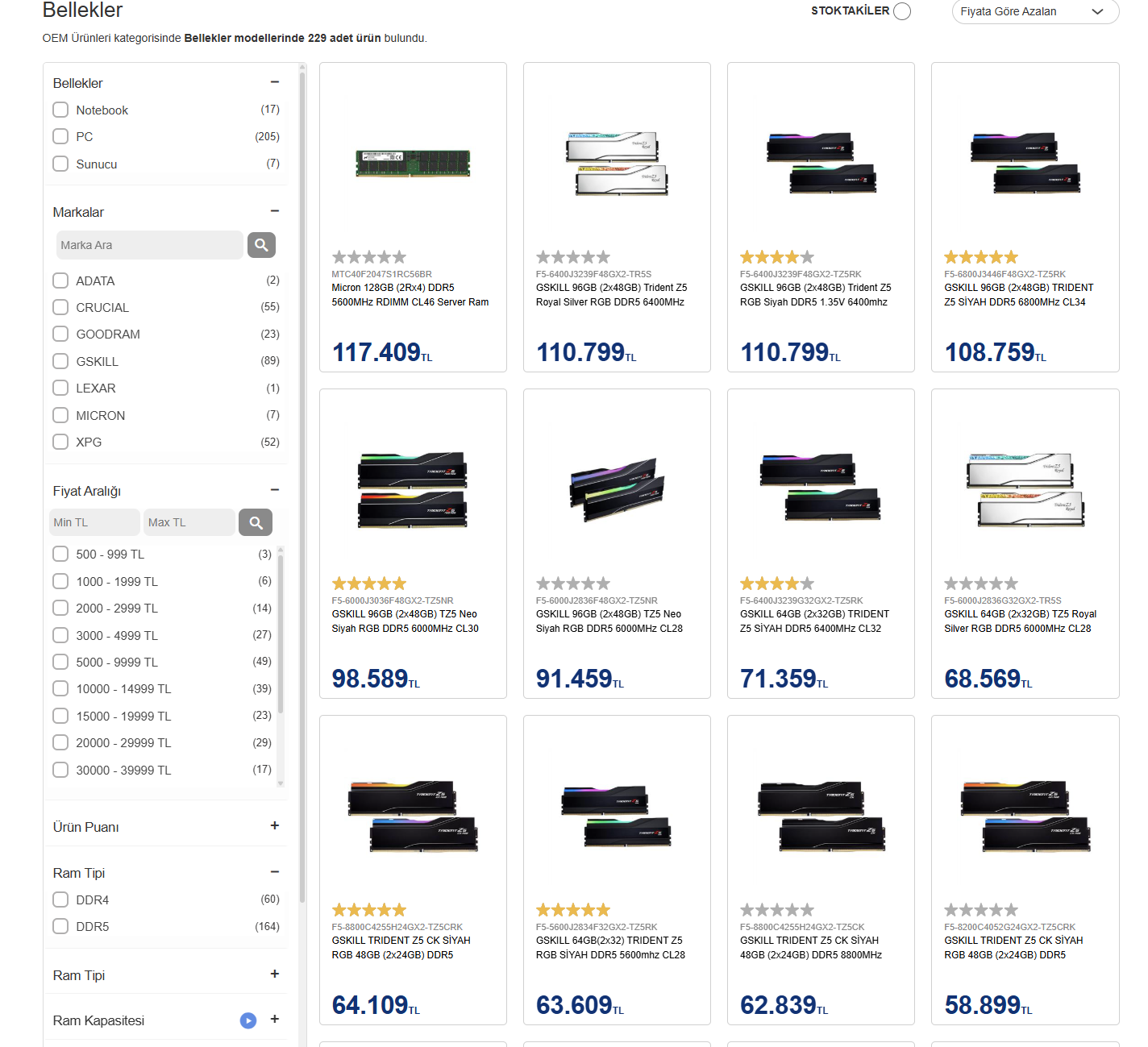The width and height of the screenshot is (1148, 1047).
Task: Expand the Ürün Puanı filter section
Action: click(x=275, y=825)
